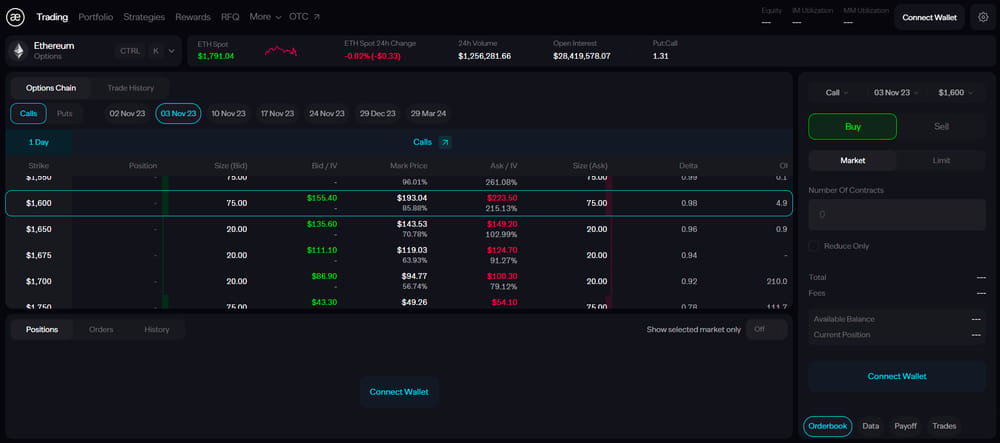Open the Orders tab
The image size is (1000, 443).
tap(101, 330)
